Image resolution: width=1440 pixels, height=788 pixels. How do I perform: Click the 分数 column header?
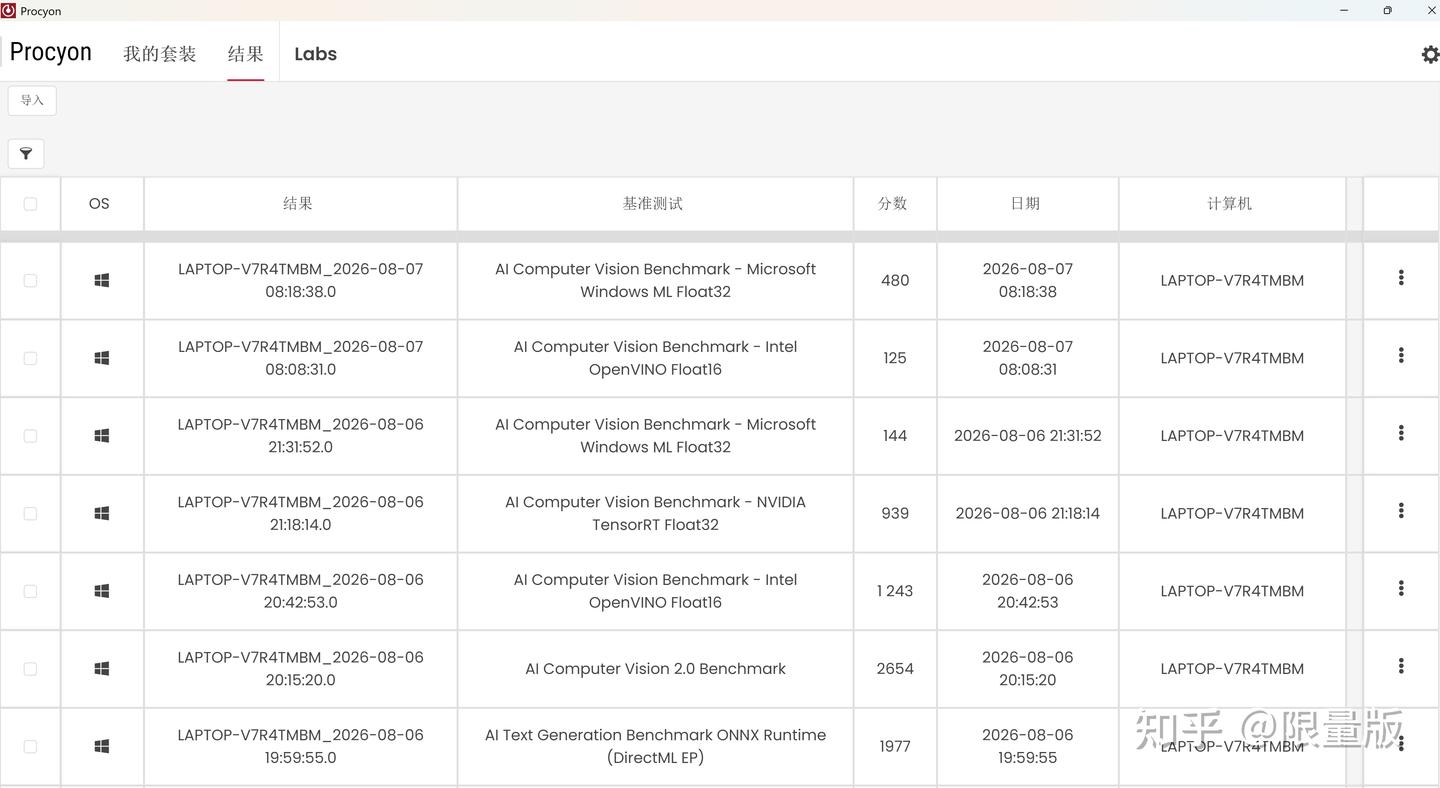pos(893,204)
